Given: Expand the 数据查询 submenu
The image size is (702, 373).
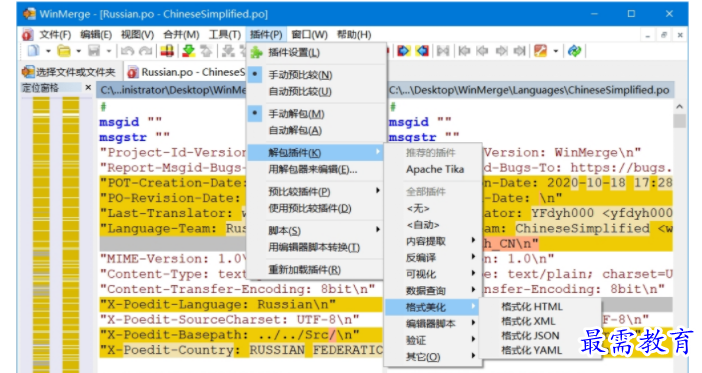Looking at the screenshot, I should coord(433,291).
